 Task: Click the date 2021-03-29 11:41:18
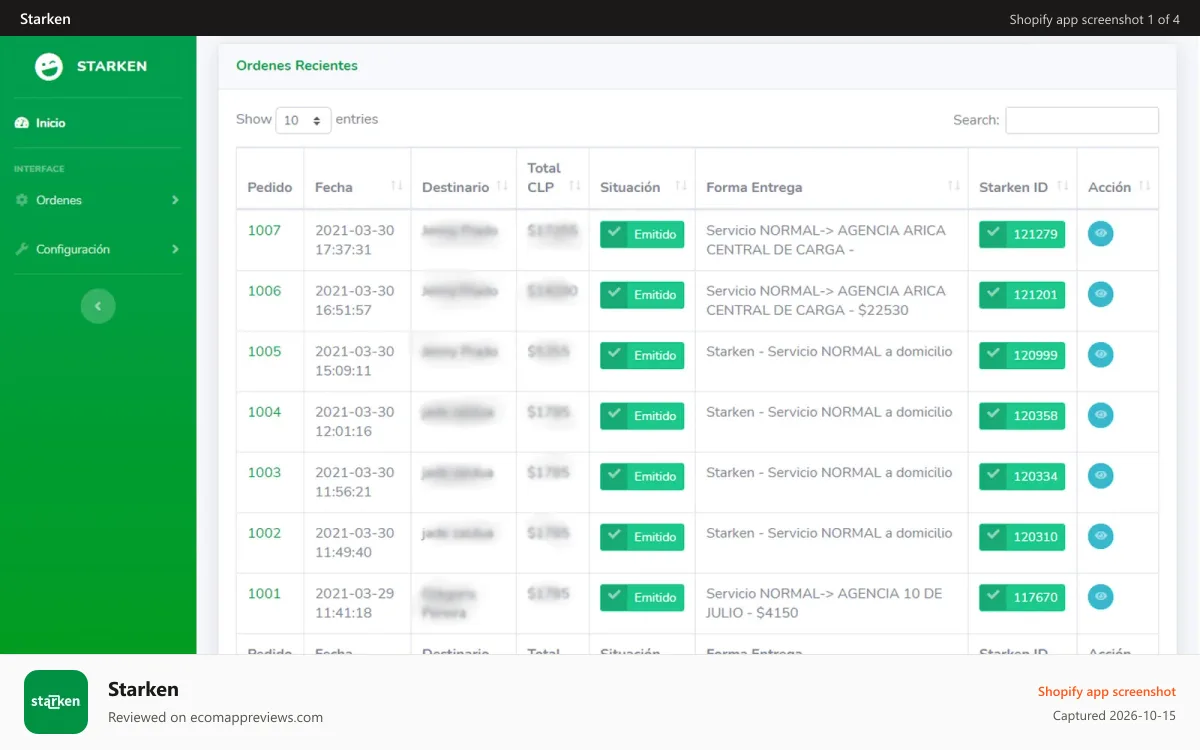click(x=355, y=603)
